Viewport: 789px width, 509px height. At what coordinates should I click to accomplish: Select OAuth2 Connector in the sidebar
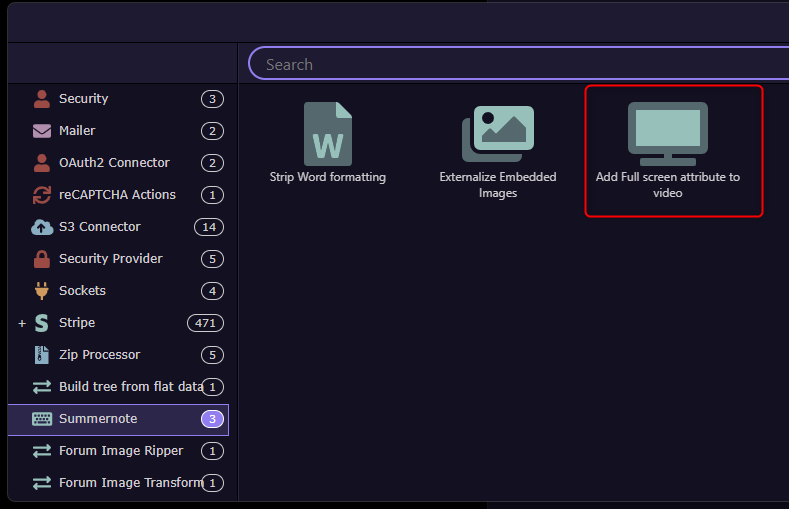click(x=114, y=163)
